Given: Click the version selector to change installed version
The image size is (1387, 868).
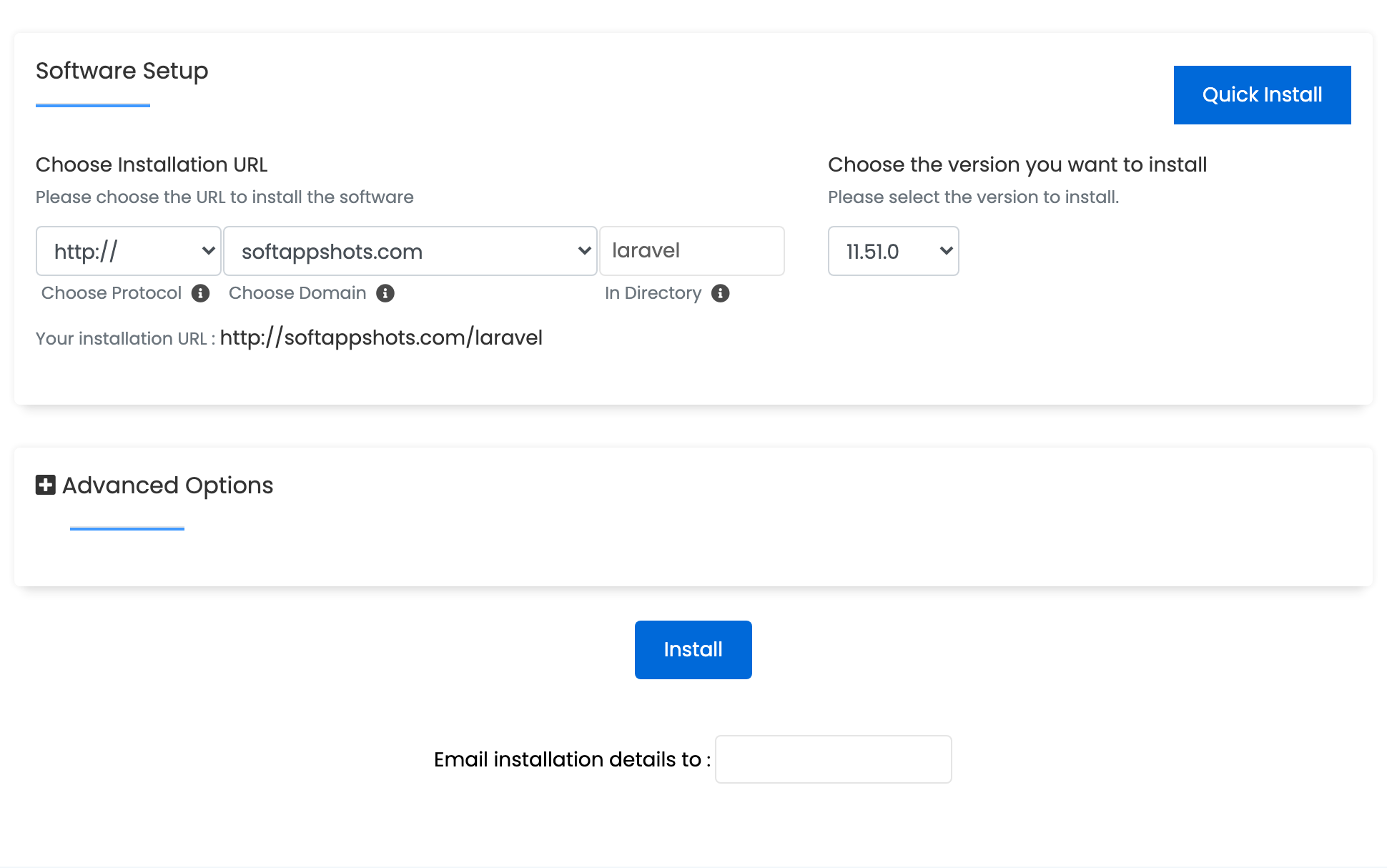Looking at the screenshot, I should pyautogui.click(x=893, y=251).
